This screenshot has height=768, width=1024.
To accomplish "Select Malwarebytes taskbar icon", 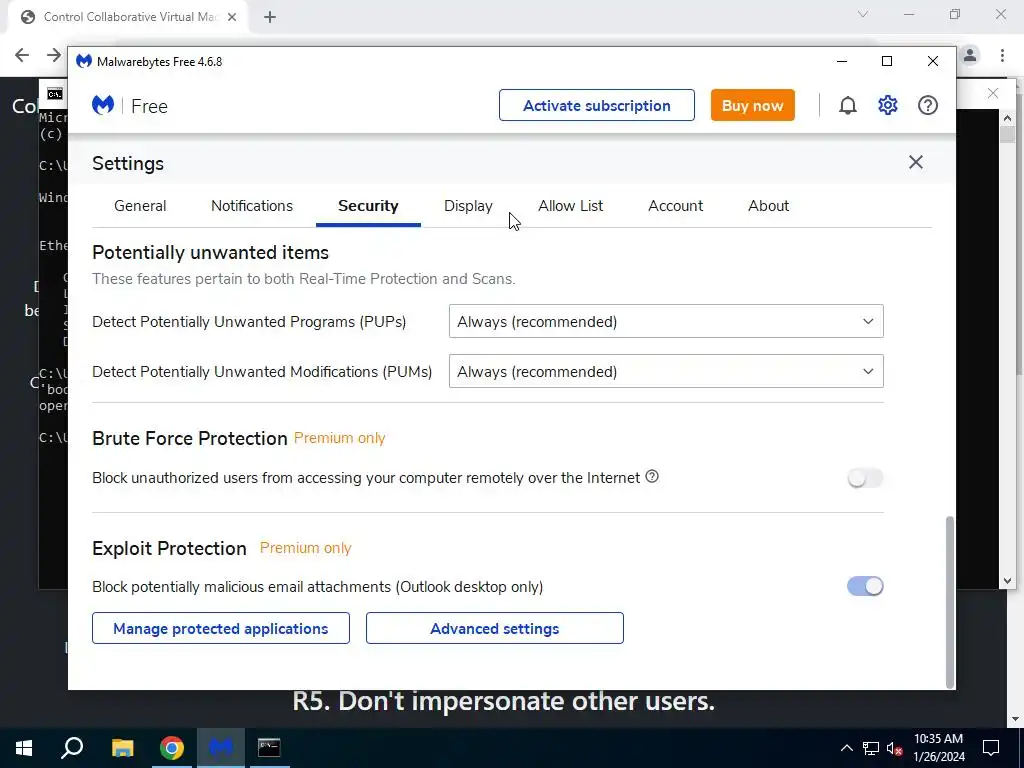I will point(221,748).
